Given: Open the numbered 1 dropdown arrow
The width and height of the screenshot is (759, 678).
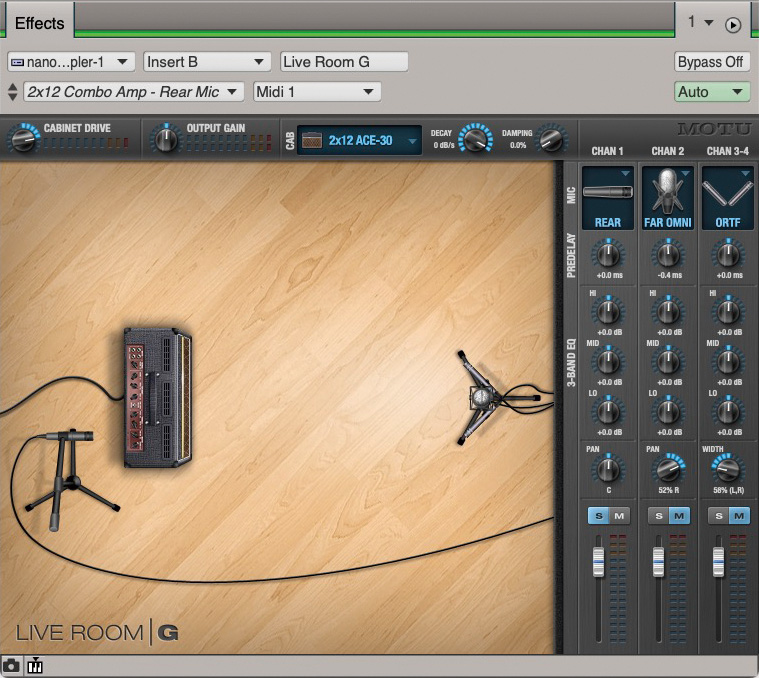Looking at the screenshot, I should [709, 22].
